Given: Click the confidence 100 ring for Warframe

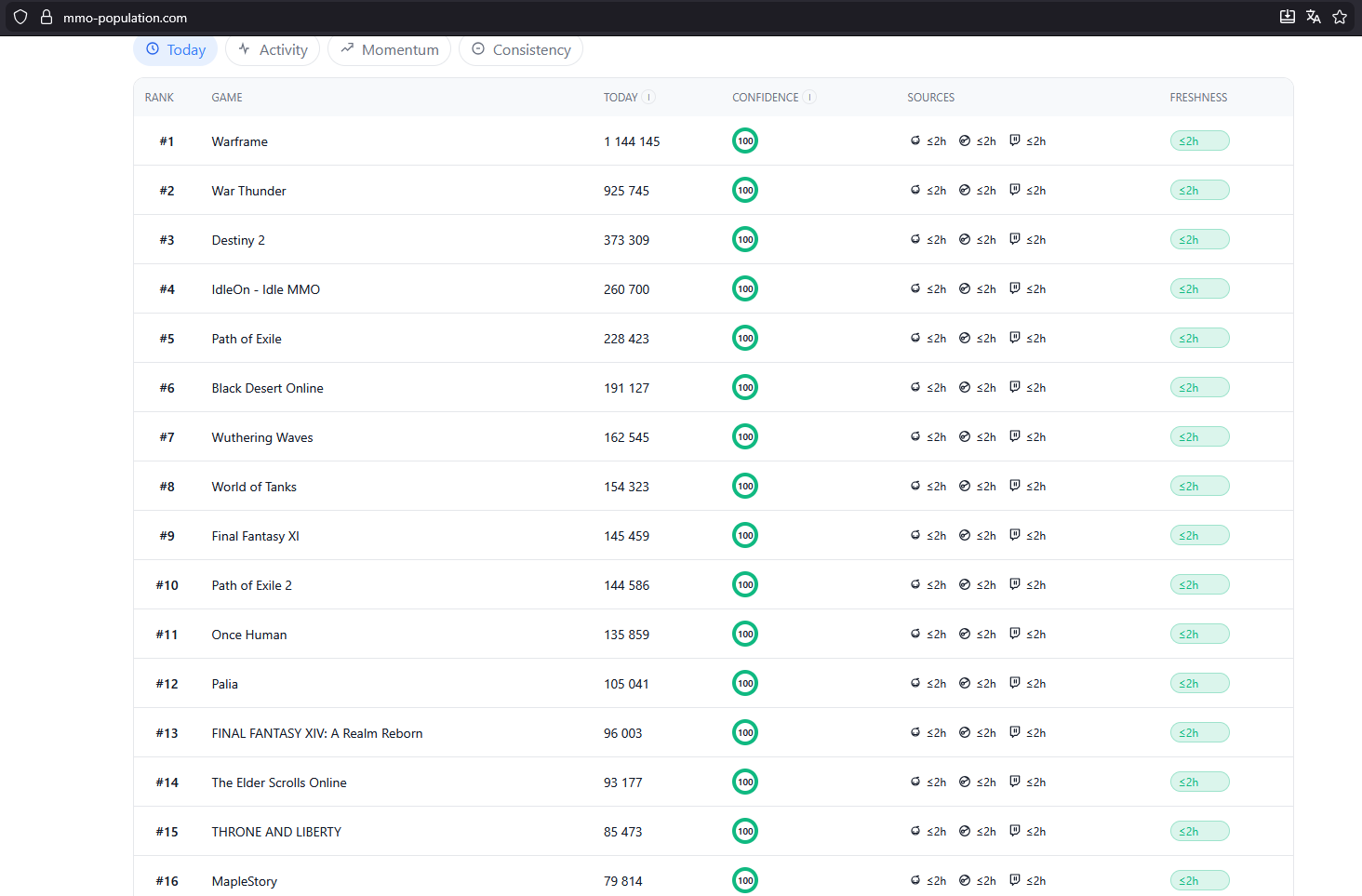Looking at the screenshot, I should point(745,140).
